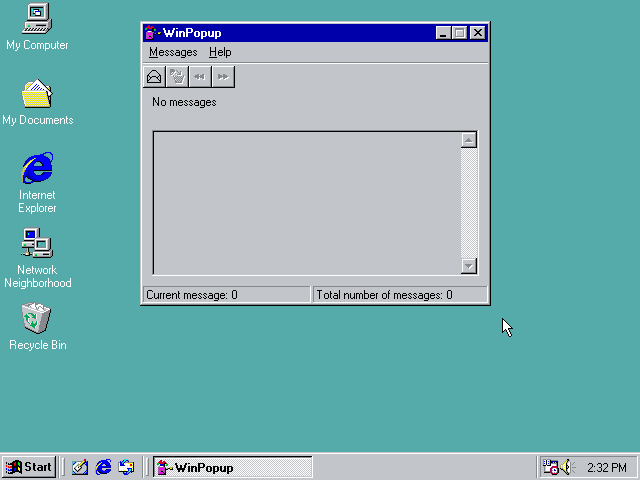Click 'Current message: 0' status pane
Screen dimensions: 640x480
pyautogui.click(x=227, y=295)
